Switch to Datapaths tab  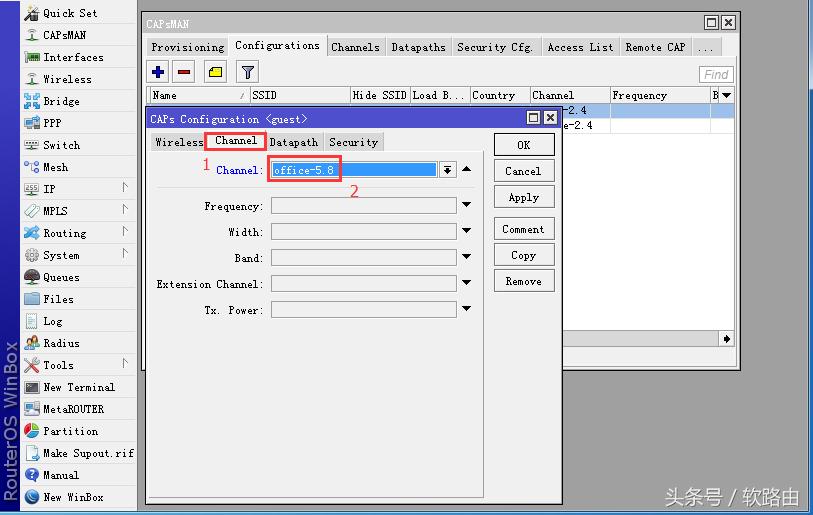(x=418, y=47)
